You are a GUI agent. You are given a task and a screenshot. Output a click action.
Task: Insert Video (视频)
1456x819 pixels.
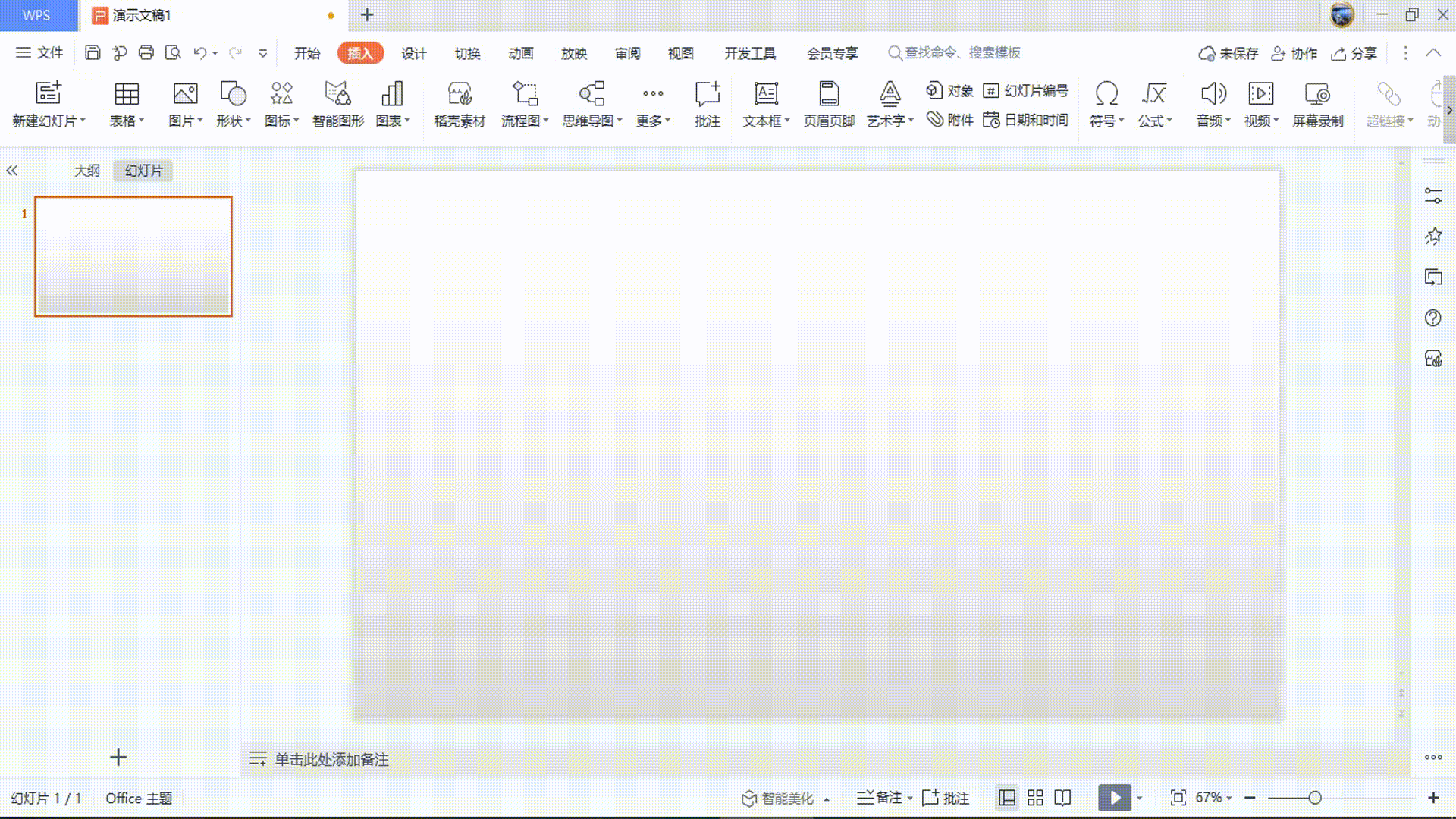click(x=1261, y=104)
